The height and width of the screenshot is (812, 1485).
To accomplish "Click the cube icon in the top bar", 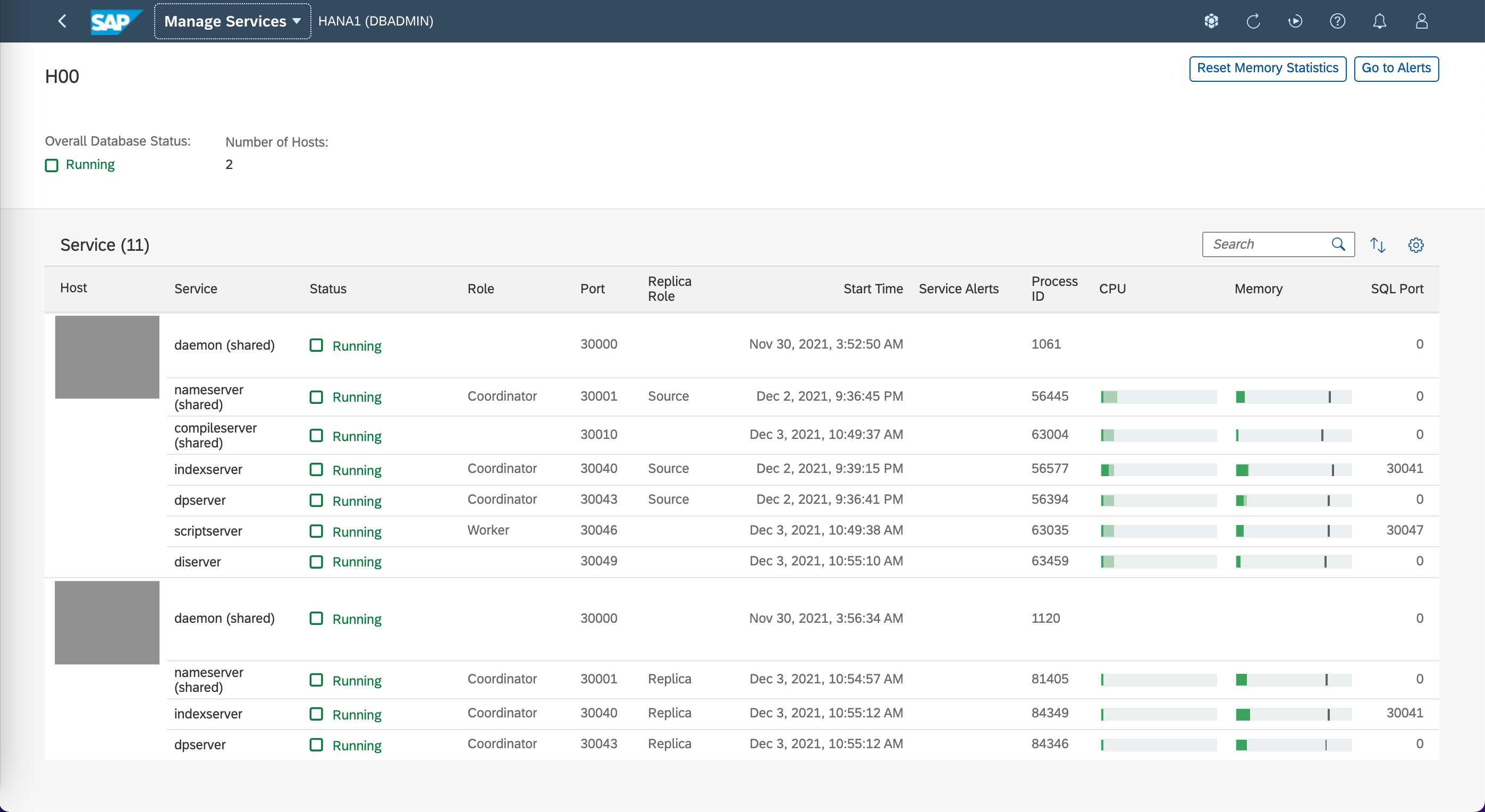I will point(1211,21).
